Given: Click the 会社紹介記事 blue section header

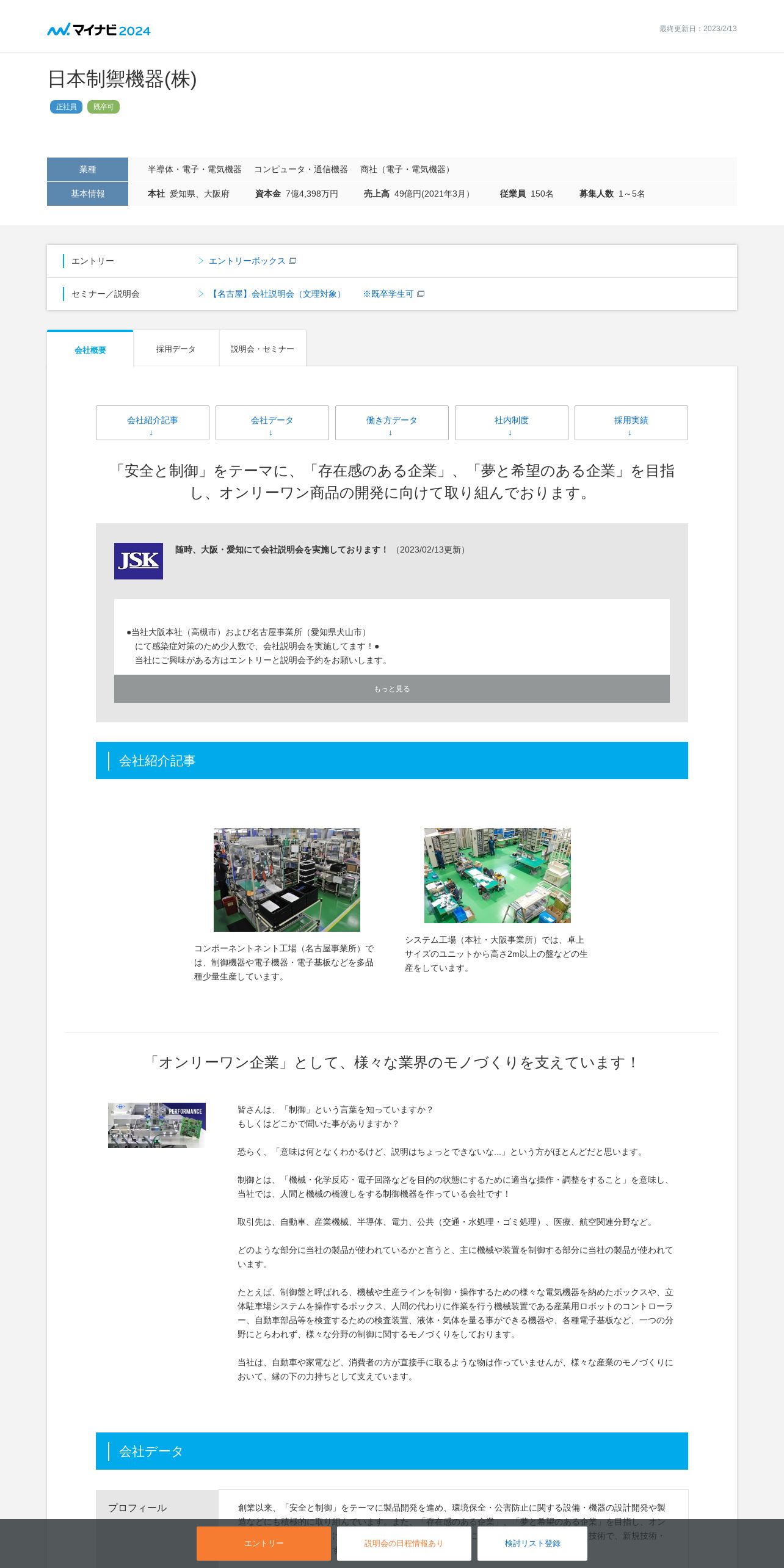Looking at the screenshot, I should pyautogui.click(x=392, y=761).
